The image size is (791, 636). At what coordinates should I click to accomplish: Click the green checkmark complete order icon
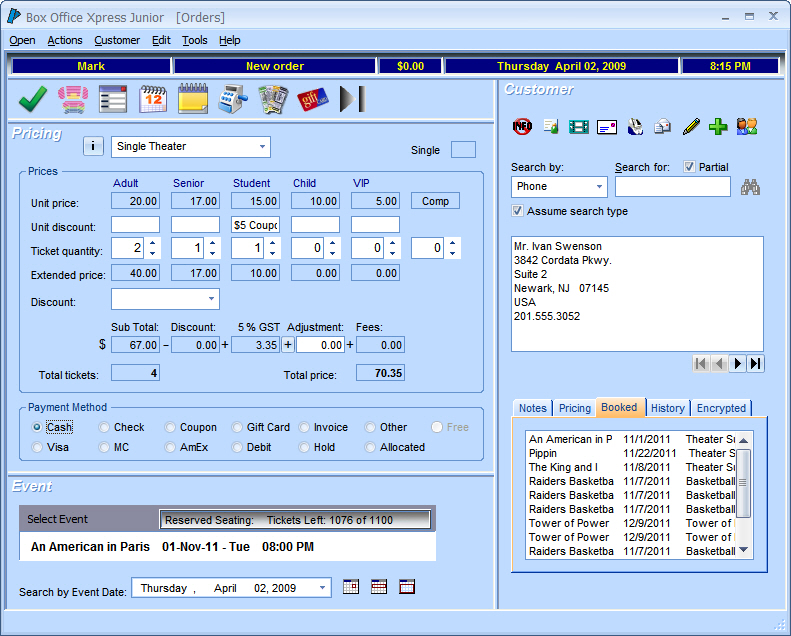33,99
